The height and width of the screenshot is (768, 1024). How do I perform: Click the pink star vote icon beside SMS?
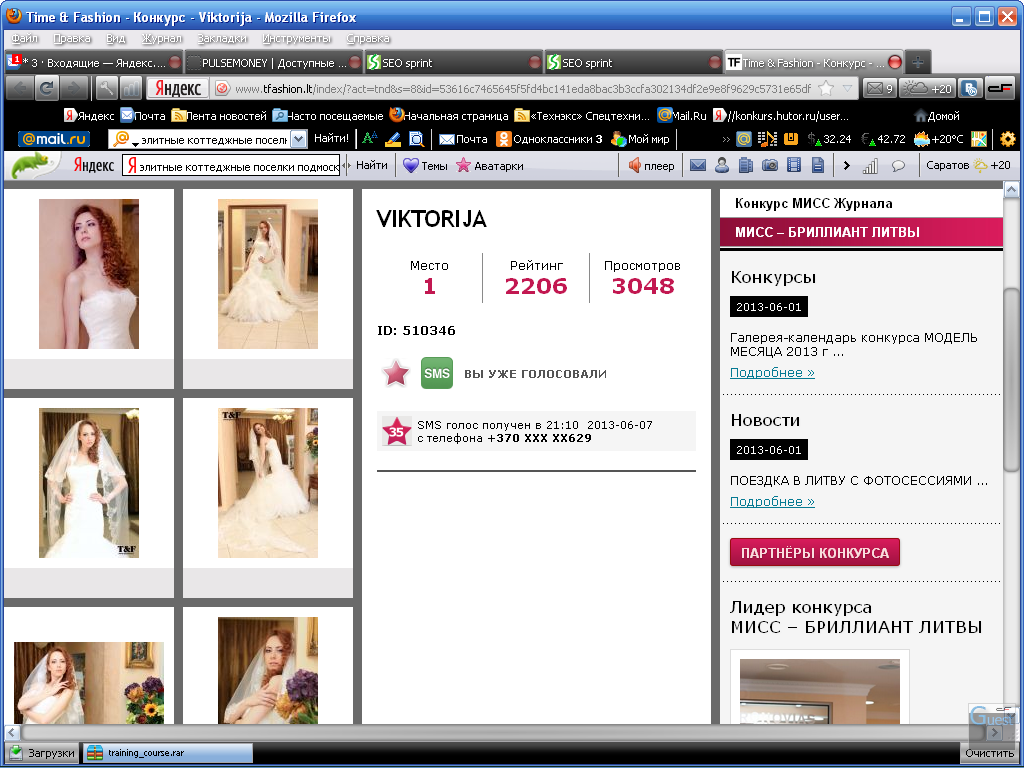point(396,374)
